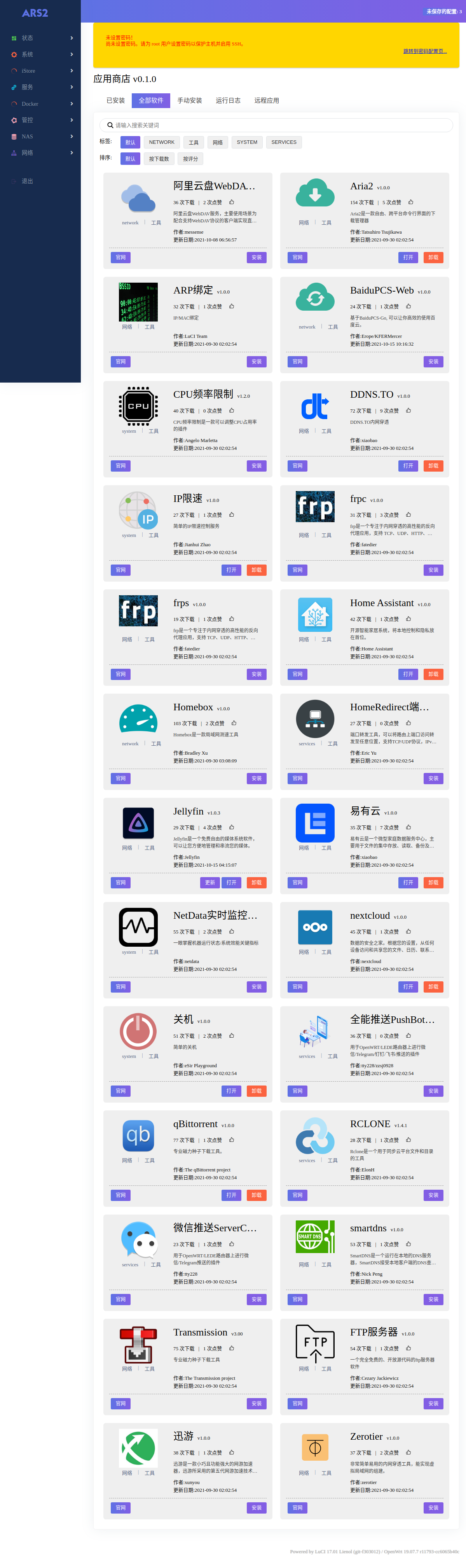Expand the 状态 sidebar menu
The image size is (466, 1568).
[x=40, y=38]
